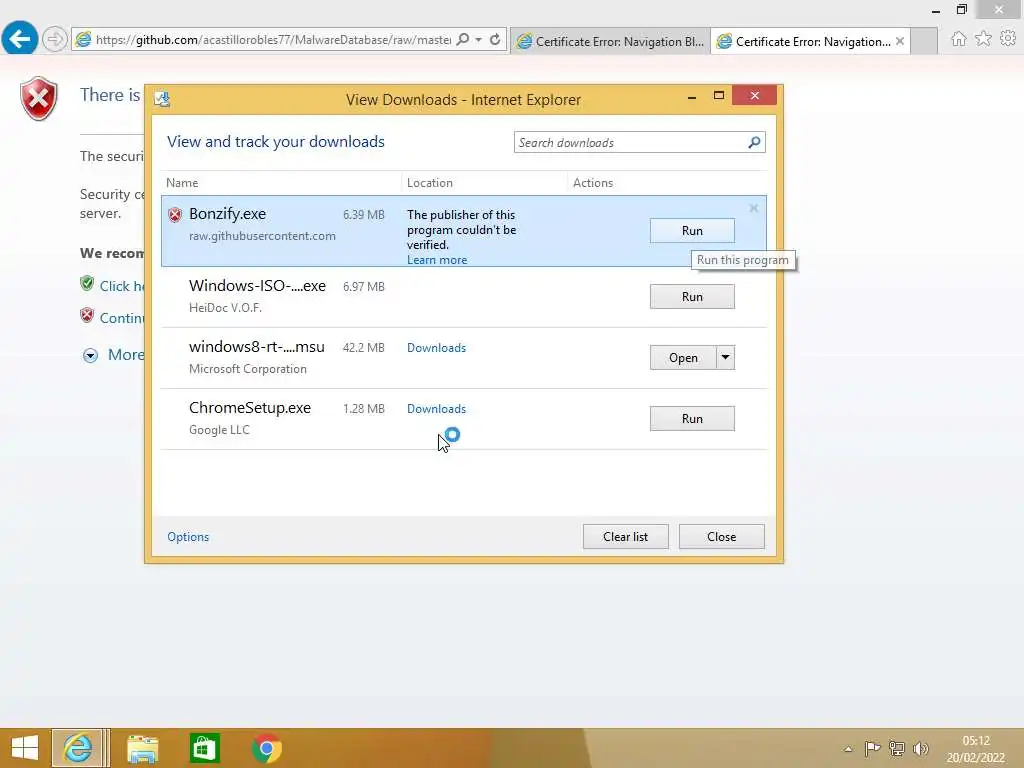Click the View Downloads dialog title icon
The width and height of the screenshot is (1024, 768).
tap(162, 99)
